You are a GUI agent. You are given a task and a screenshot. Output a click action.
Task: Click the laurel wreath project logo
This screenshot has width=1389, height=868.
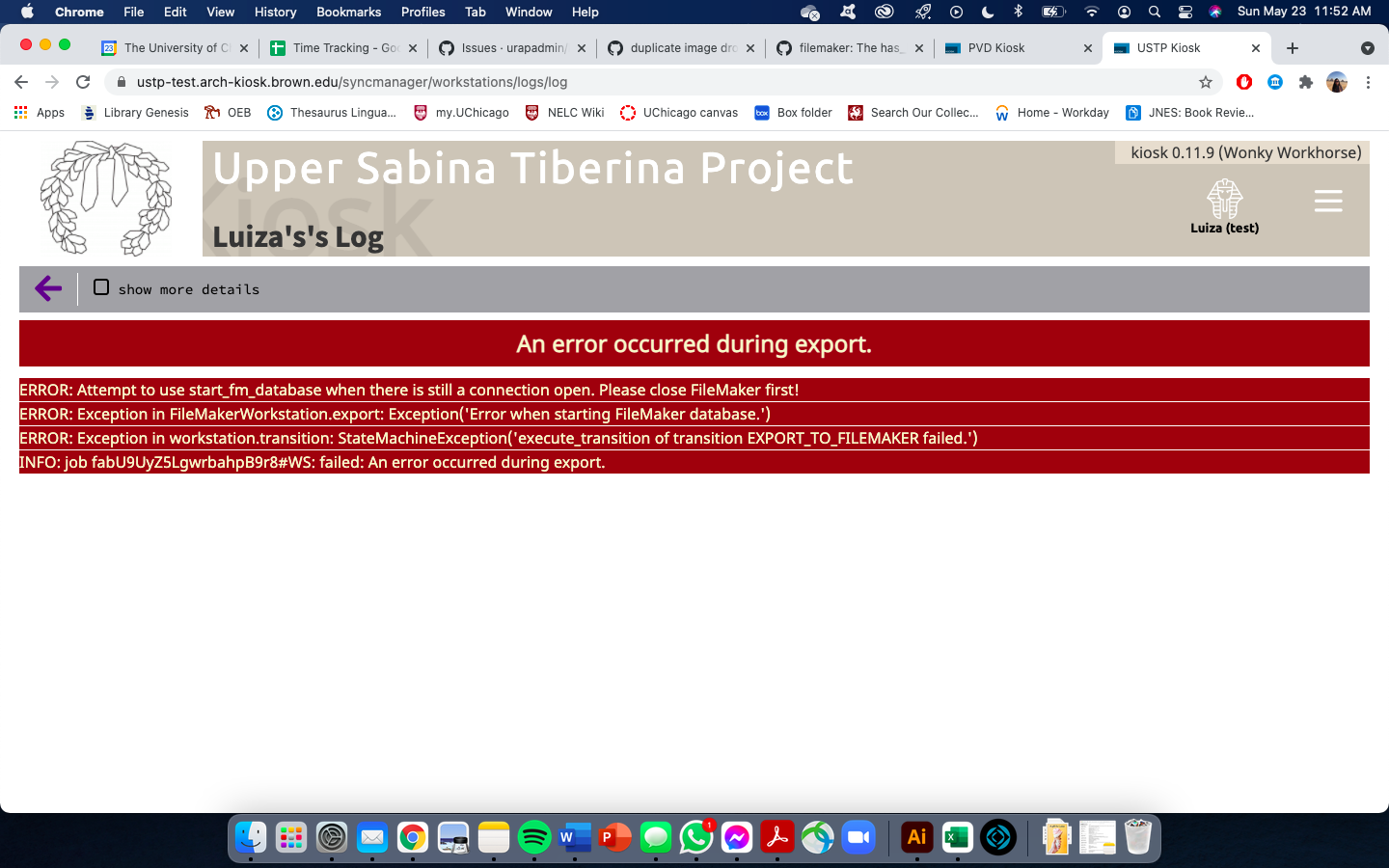106,198
